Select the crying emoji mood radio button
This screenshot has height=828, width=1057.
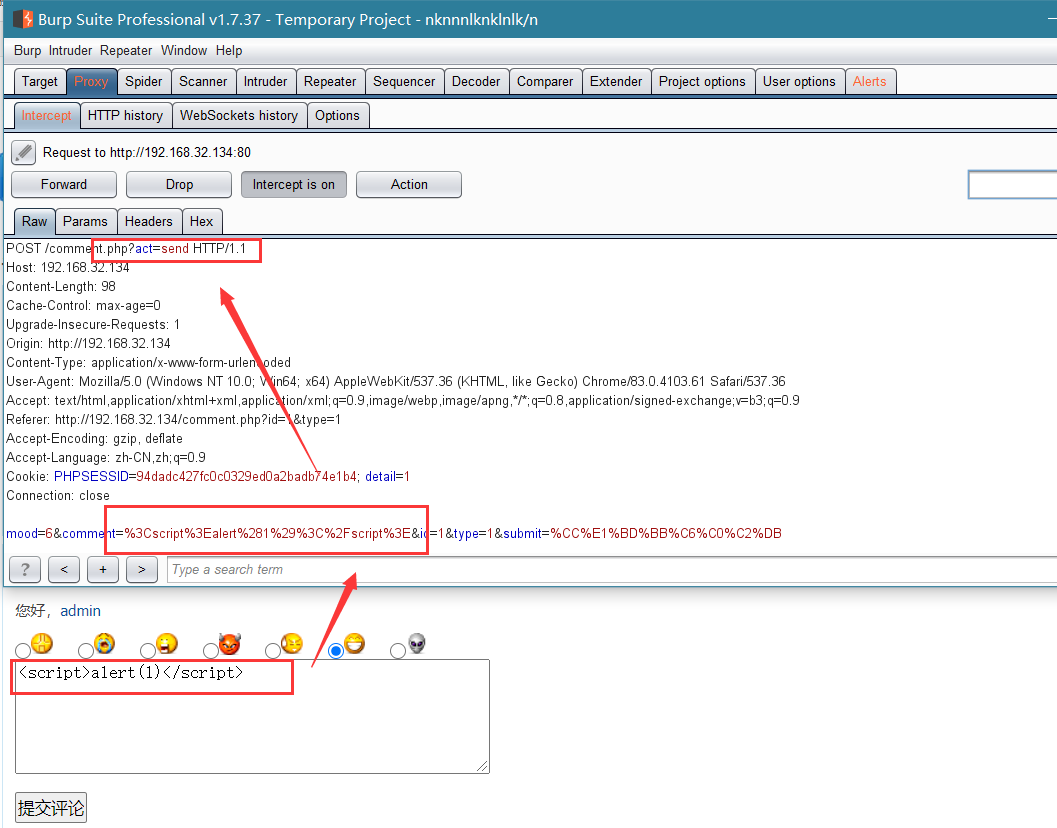coord(86,651)
